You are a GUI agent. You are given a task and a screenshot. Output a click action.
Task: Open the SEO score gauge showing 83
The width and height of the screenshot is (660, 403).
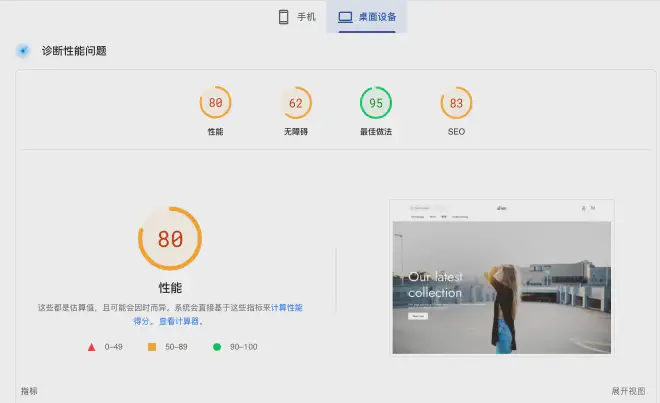[456, 102]
